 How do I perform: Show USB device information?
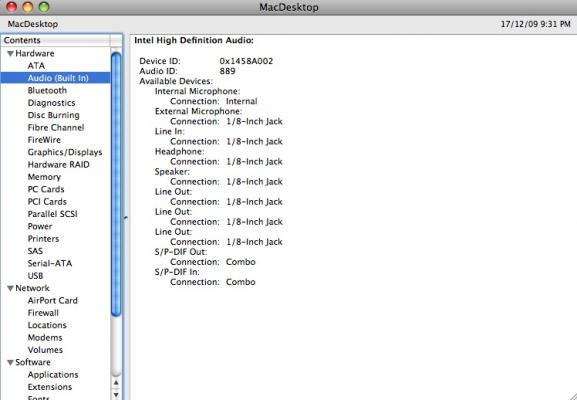[x=35, y=276]
